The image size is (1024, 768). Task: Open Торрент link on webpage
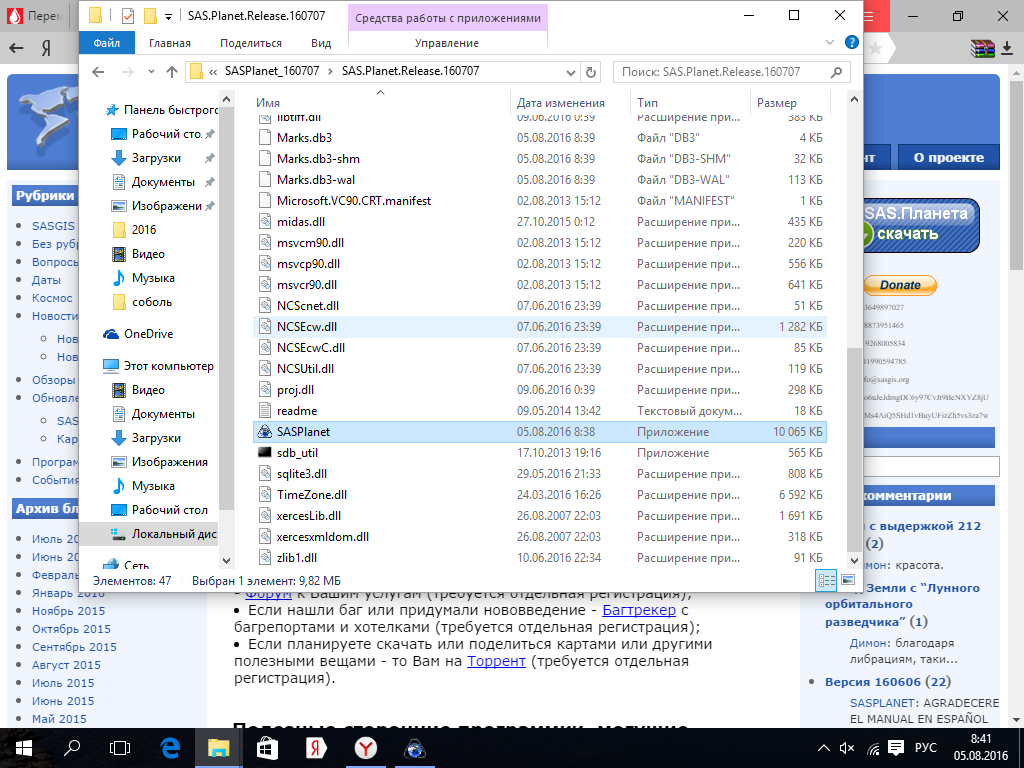click(x=496, y=661)
